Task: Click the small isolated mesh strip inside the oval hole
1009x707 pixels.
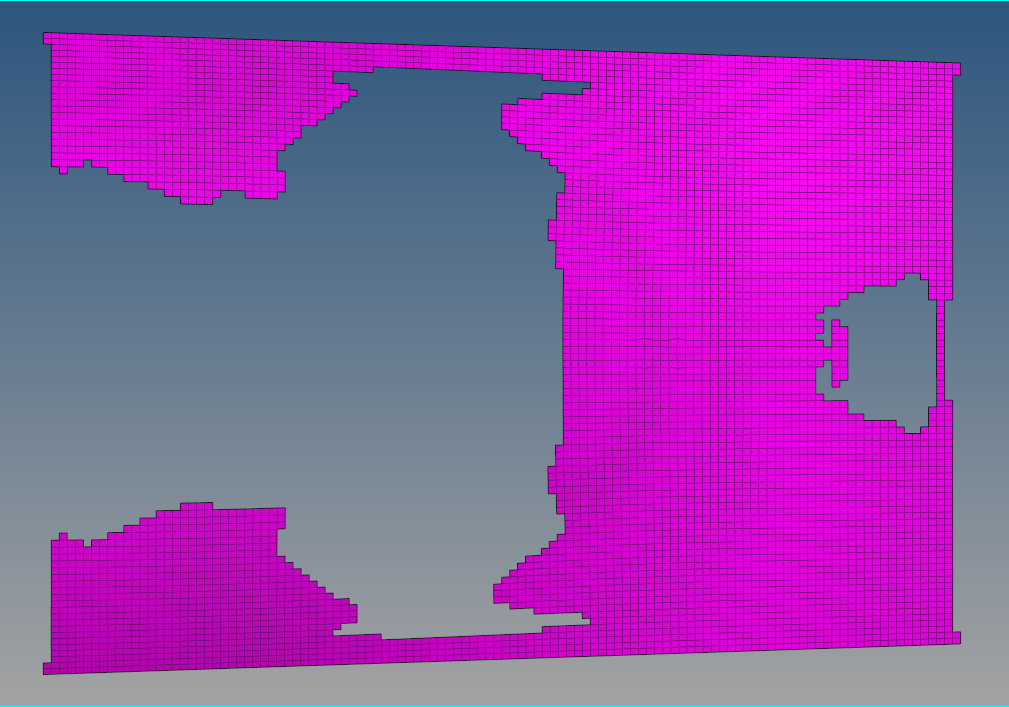Action: coord(841,352)
